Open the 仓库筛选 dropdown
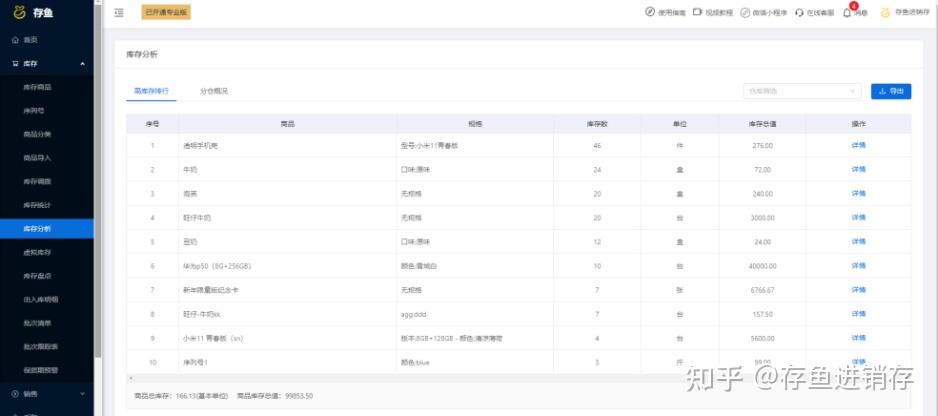 pyautogui.click(x=801, y=91)
